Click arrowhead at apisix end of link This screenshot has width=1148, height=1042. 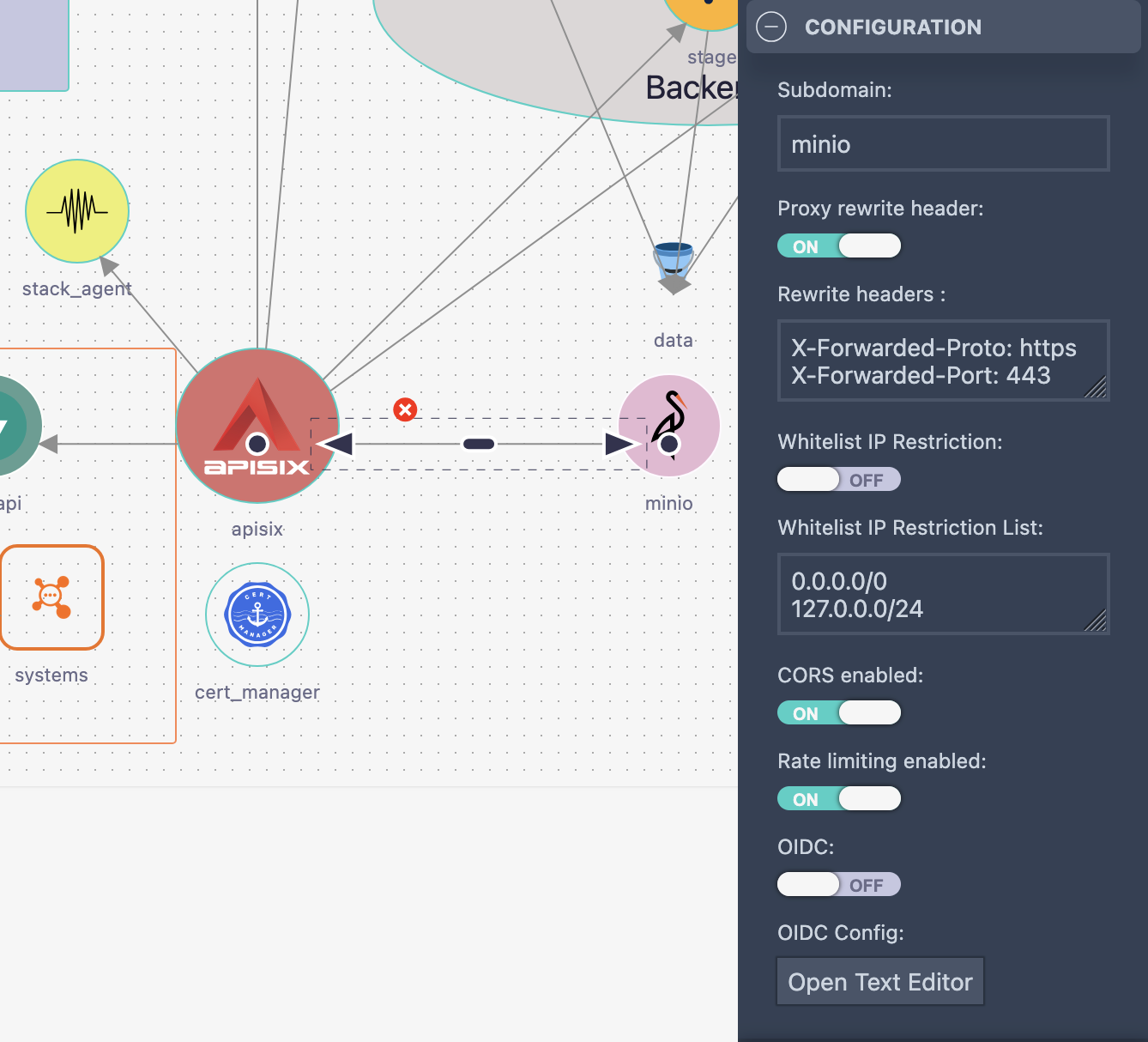coord(336,444)
